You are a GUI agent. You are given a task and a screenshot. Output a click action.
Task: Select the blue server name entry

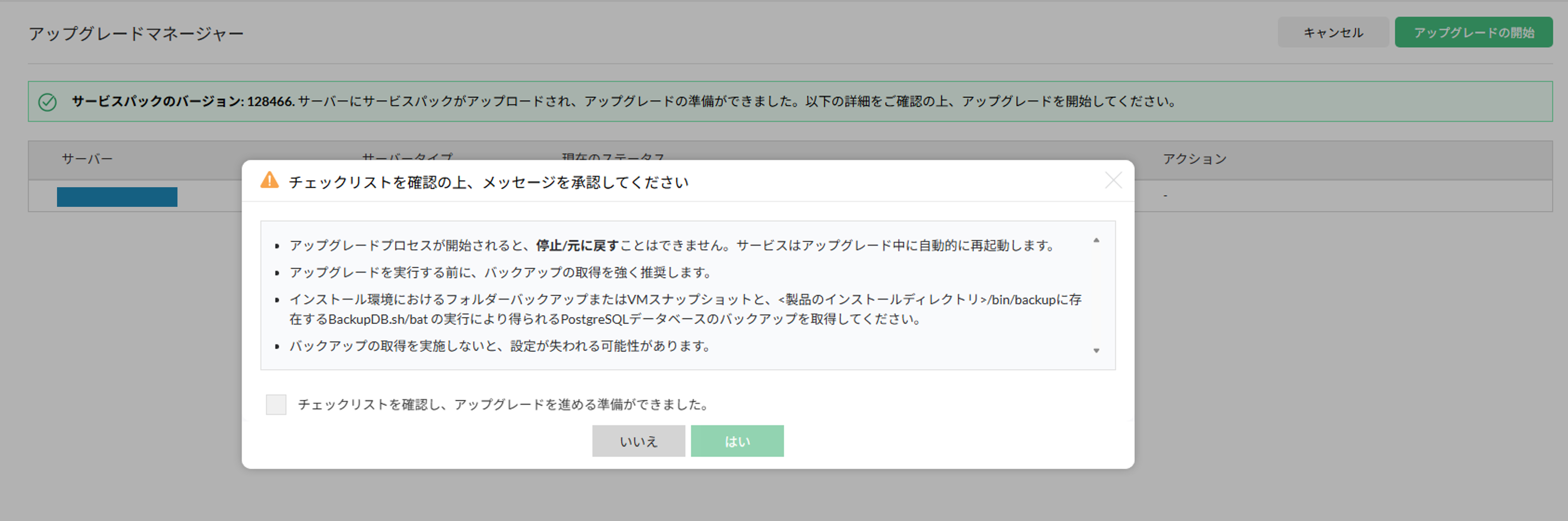117,197
